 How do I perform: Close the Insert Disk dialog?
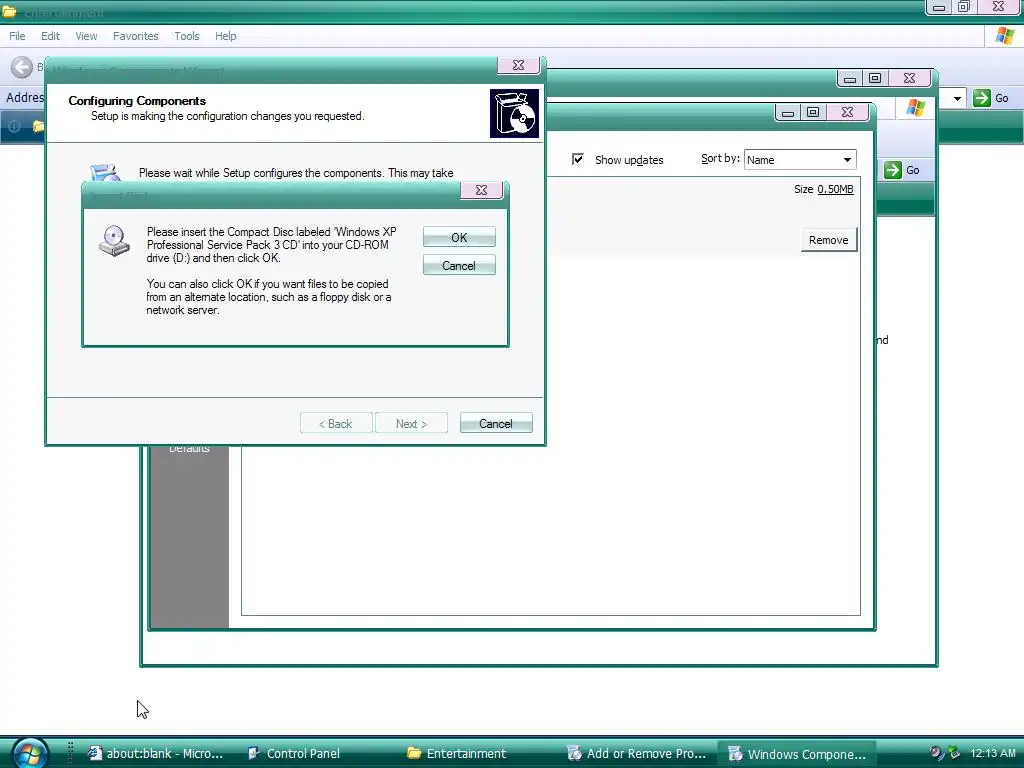481,190
